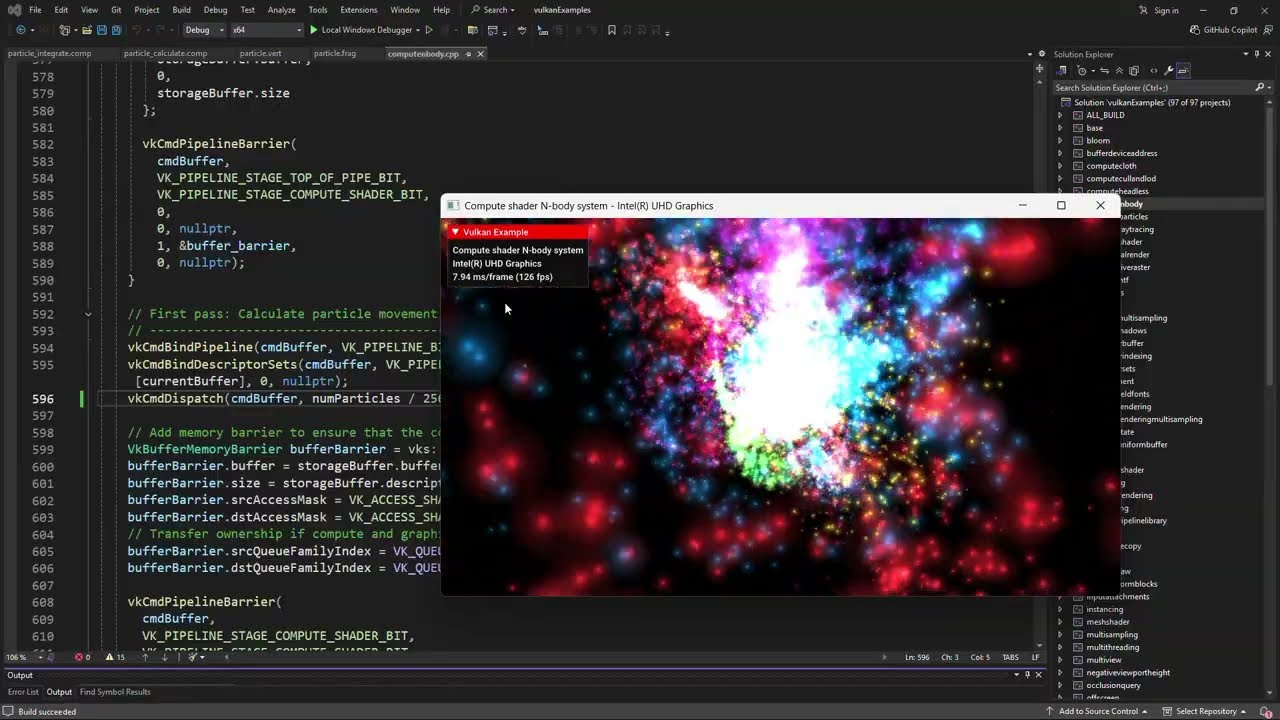Toggle auto-hide pin on Solution Explorer
This screenshot has height=720, width=1280.
[x=1257, y=54]
